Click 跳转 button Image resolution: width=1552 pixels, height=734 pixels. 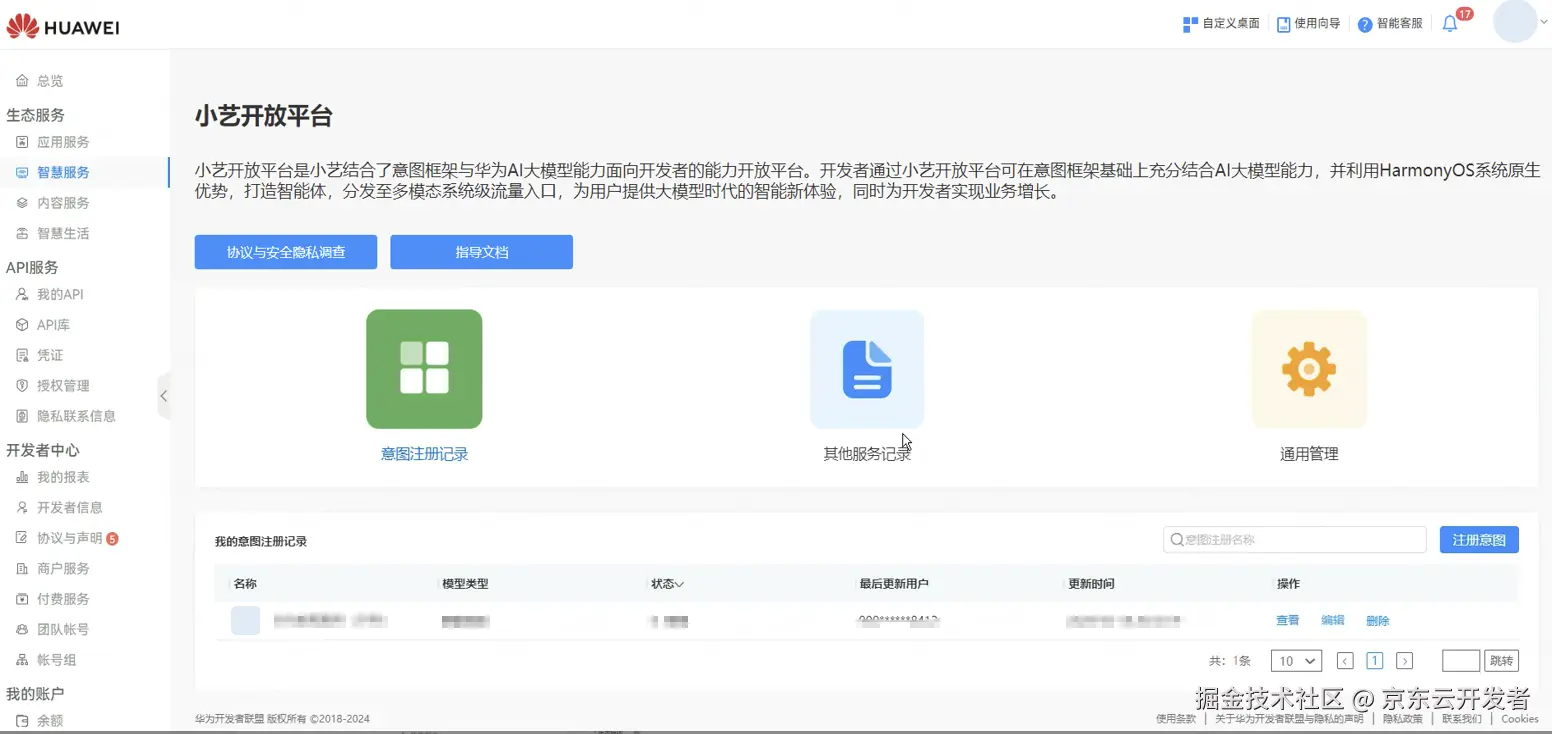pyautogui.click(x=1501, y=661)
